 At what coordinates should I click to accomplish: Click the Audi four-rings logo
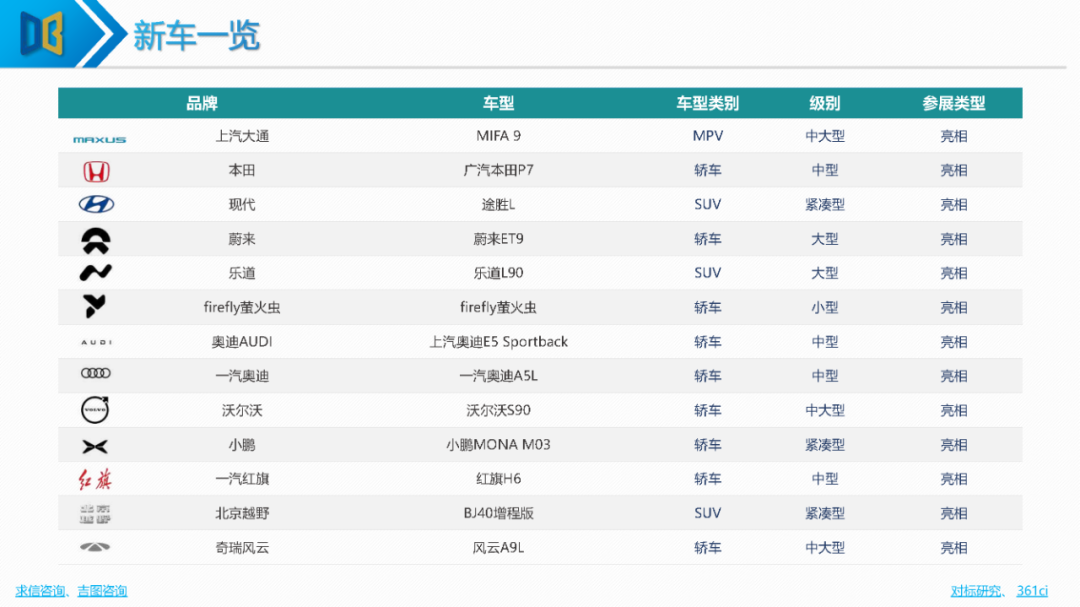tap(96, 373)
